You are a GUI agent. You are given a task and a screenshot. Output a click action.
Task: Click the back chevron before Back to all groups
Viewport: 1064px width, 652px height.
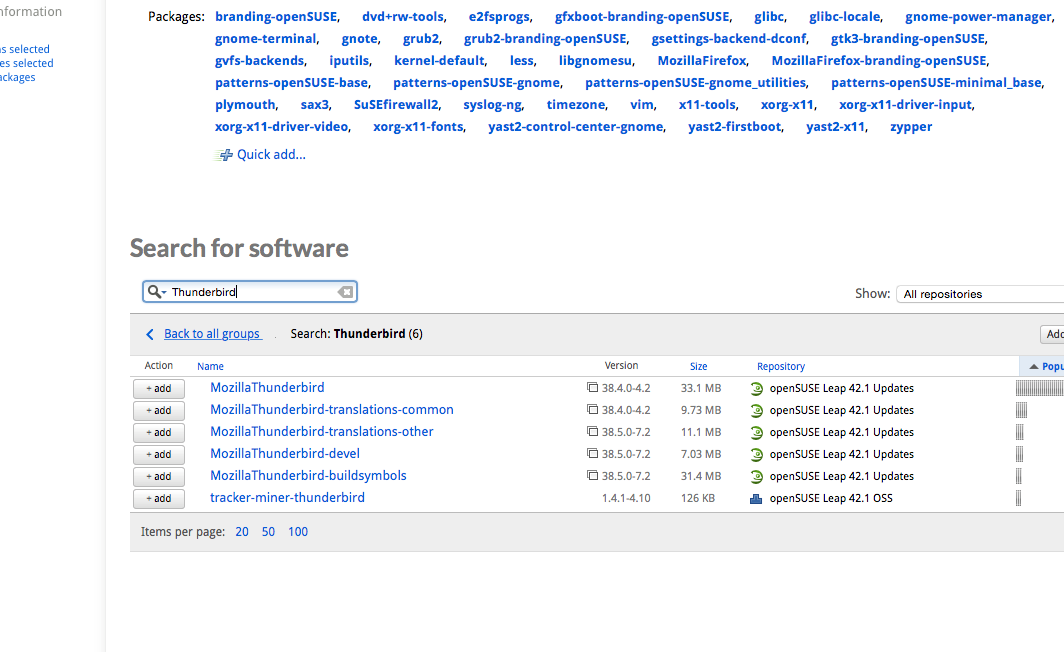point(150,334)
